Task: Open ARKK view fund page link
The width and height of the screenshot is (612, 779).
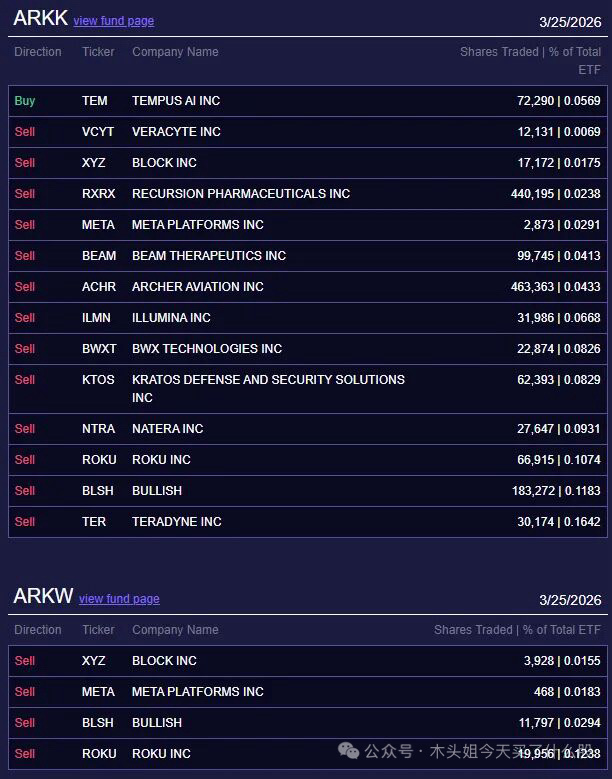Action: pyautogui.click(x=113, y=21)
